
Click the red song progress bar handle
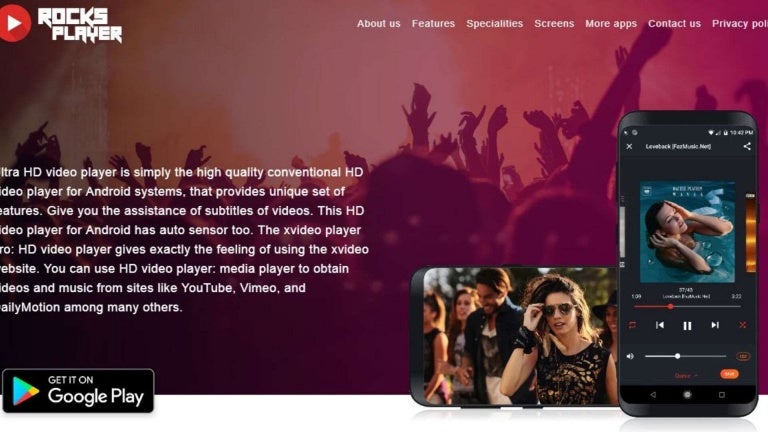coord(670,307)
